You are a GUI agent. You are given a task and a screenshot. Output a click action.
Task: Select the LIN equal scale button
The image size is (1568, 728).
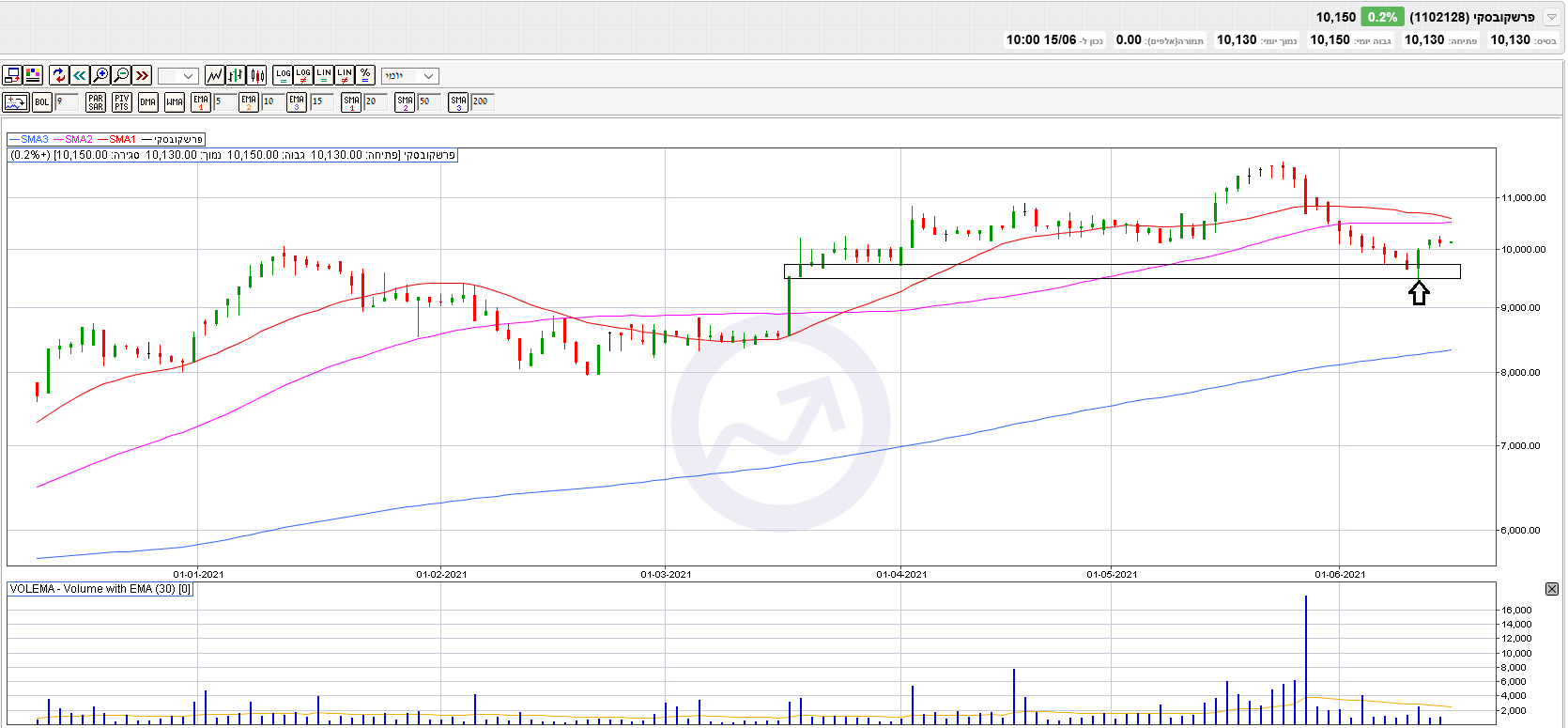click(324, 75)
